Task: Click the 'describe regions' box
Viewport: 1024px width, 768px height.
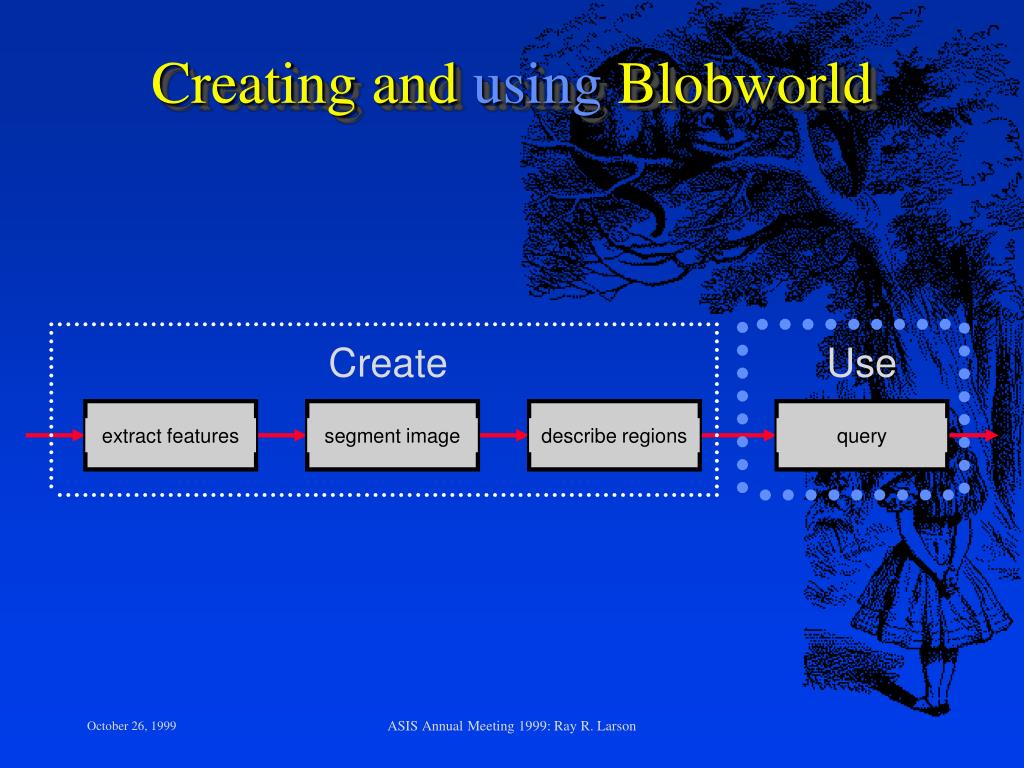Action: pos(614,436)
